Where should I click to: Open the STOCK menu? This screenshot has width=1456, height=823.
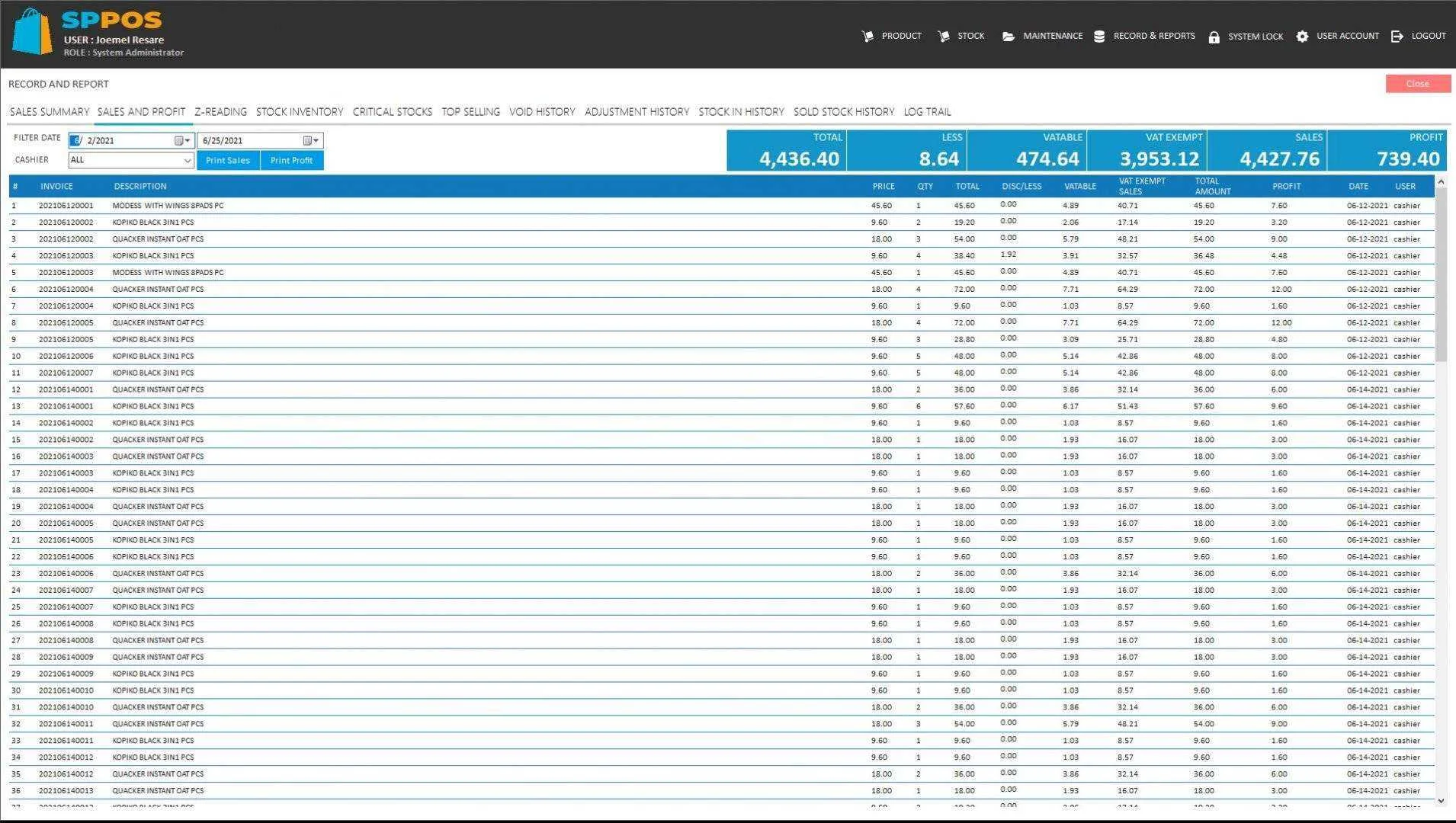coord(970,36)
